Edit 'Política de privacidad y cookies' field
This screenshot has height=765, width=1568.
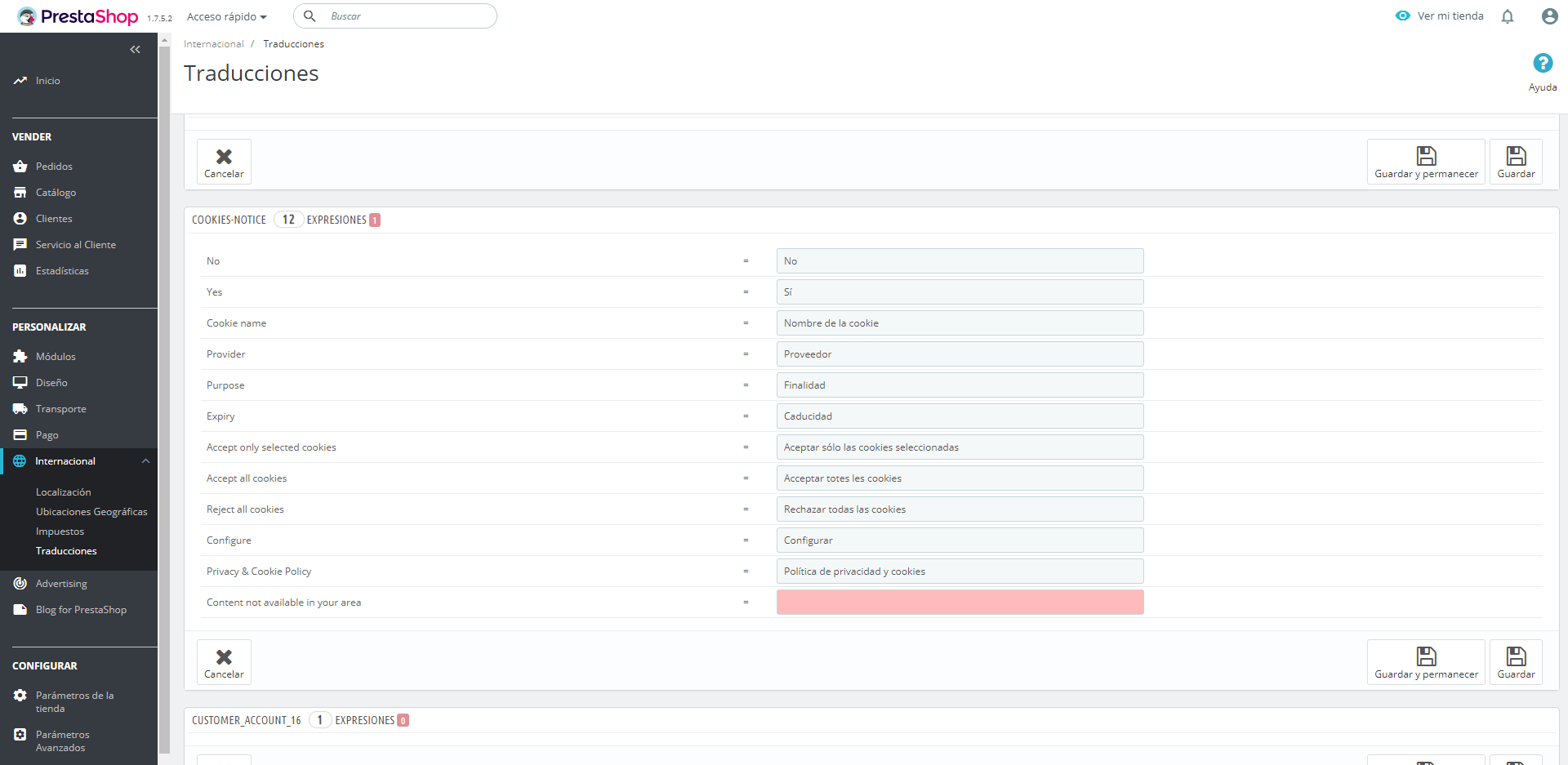pos(960,572)
